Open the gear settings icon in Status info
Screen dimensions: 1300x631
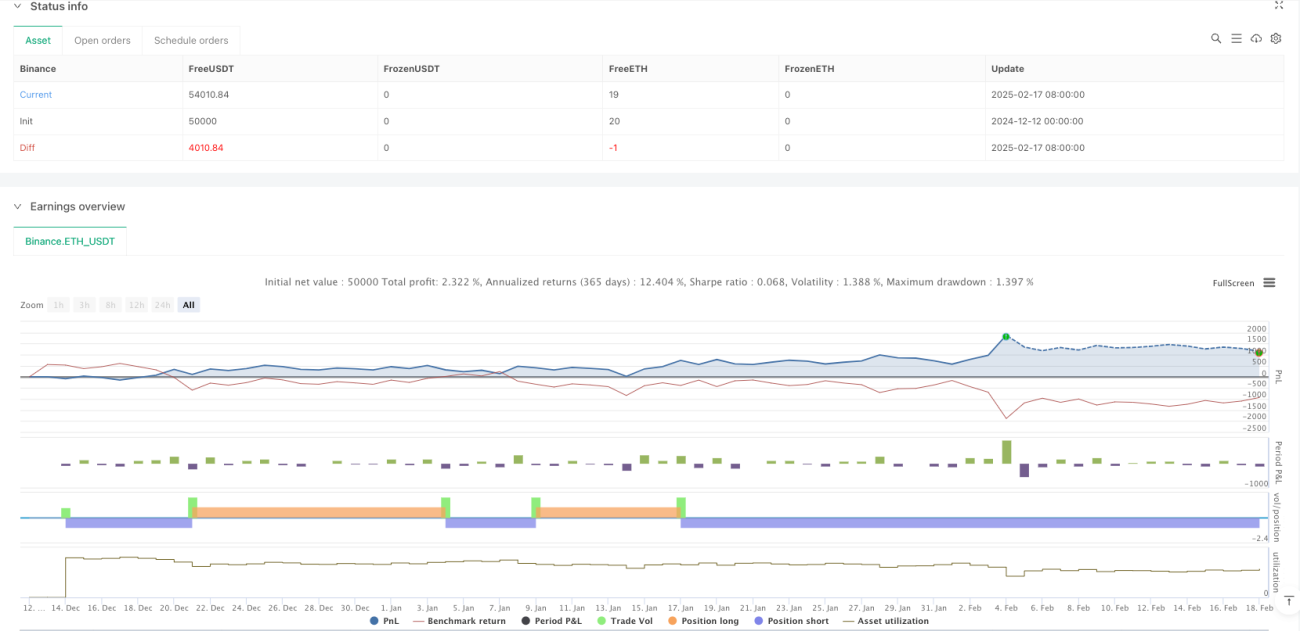[x=1276, y=39]
